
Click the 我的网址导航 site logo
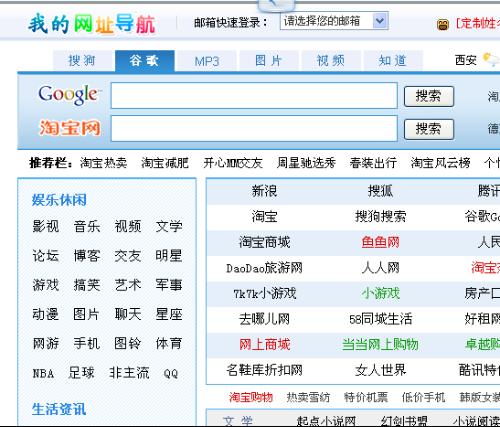pyautogui.click(x=92, y=24)
